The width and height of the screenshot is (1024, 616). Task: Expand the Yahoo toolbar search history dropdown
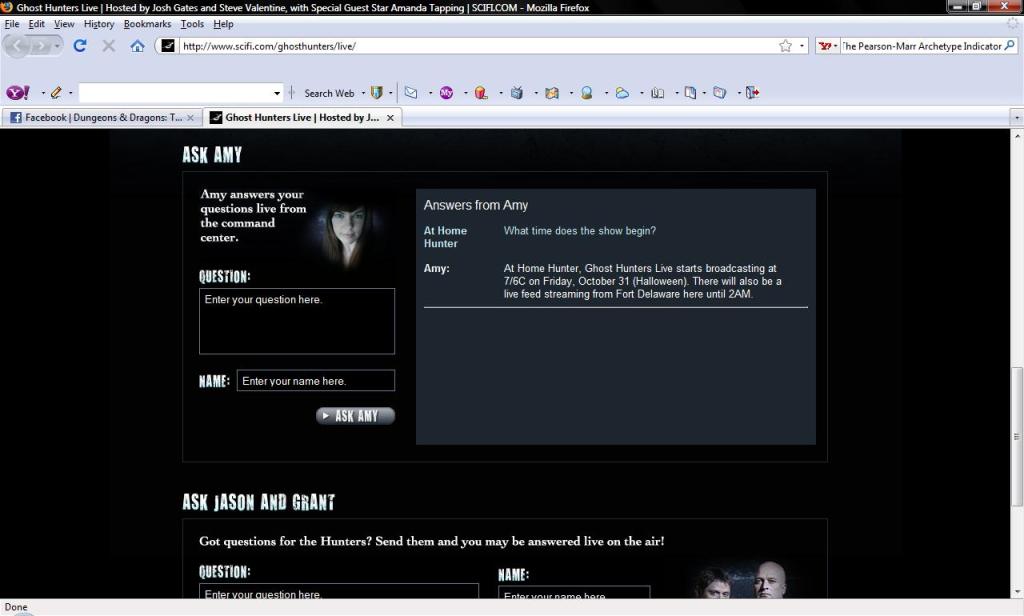[x=277, y=93]
